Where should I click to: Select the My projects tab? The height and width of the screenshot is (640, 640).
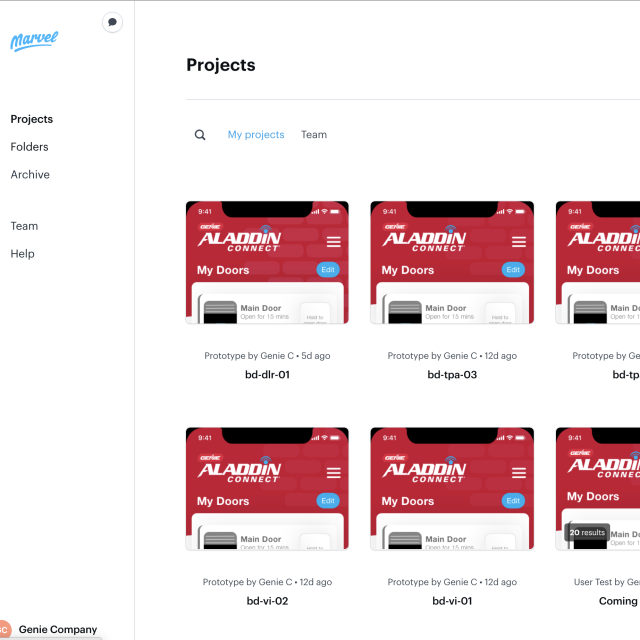(256, 135)
